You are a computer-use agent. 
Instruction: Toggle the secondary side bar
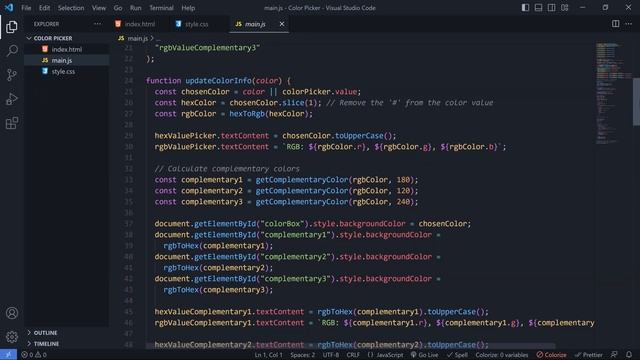551,8
